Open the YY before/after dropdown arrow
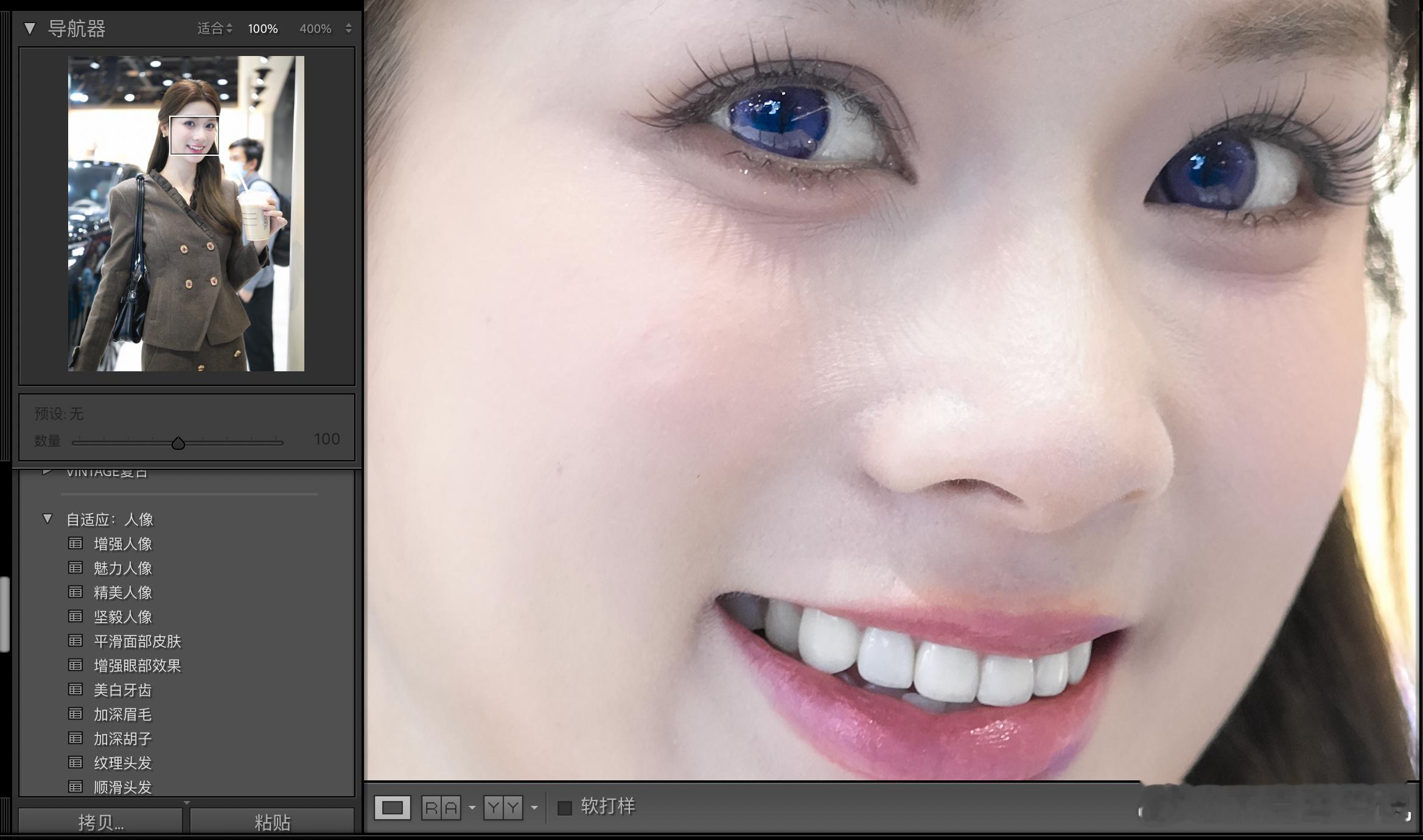The height and width of the screenshot is (840, 1423). tap(534, 808)
